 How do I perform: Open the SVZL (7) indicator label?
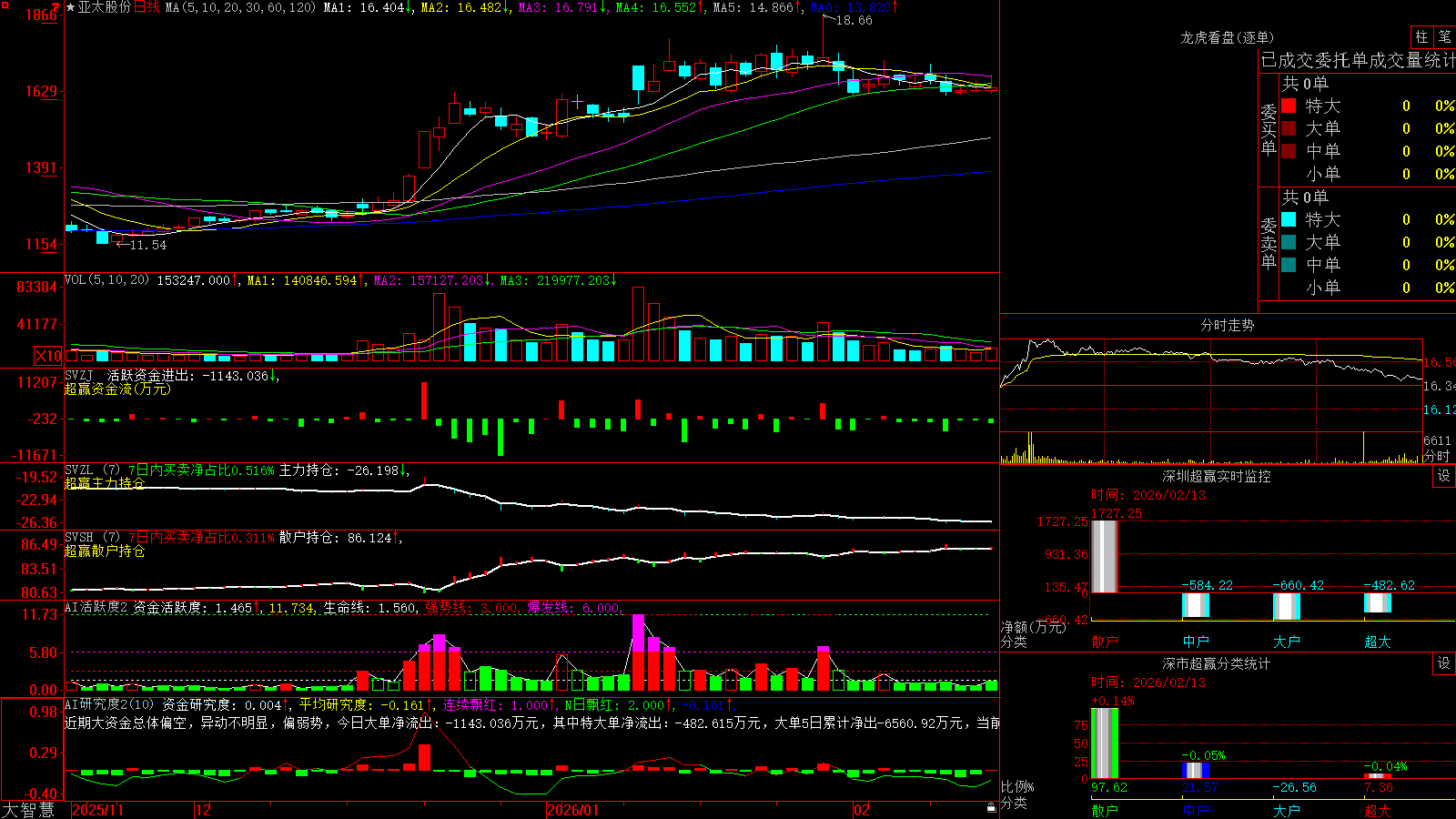(x=92, y=470)
